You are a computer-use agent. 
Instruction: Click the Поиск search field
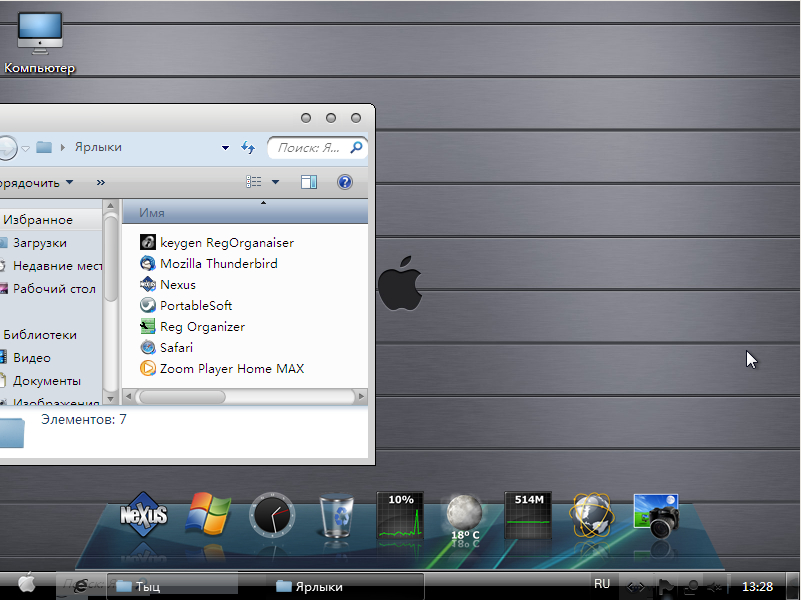[x=308, y=148]
